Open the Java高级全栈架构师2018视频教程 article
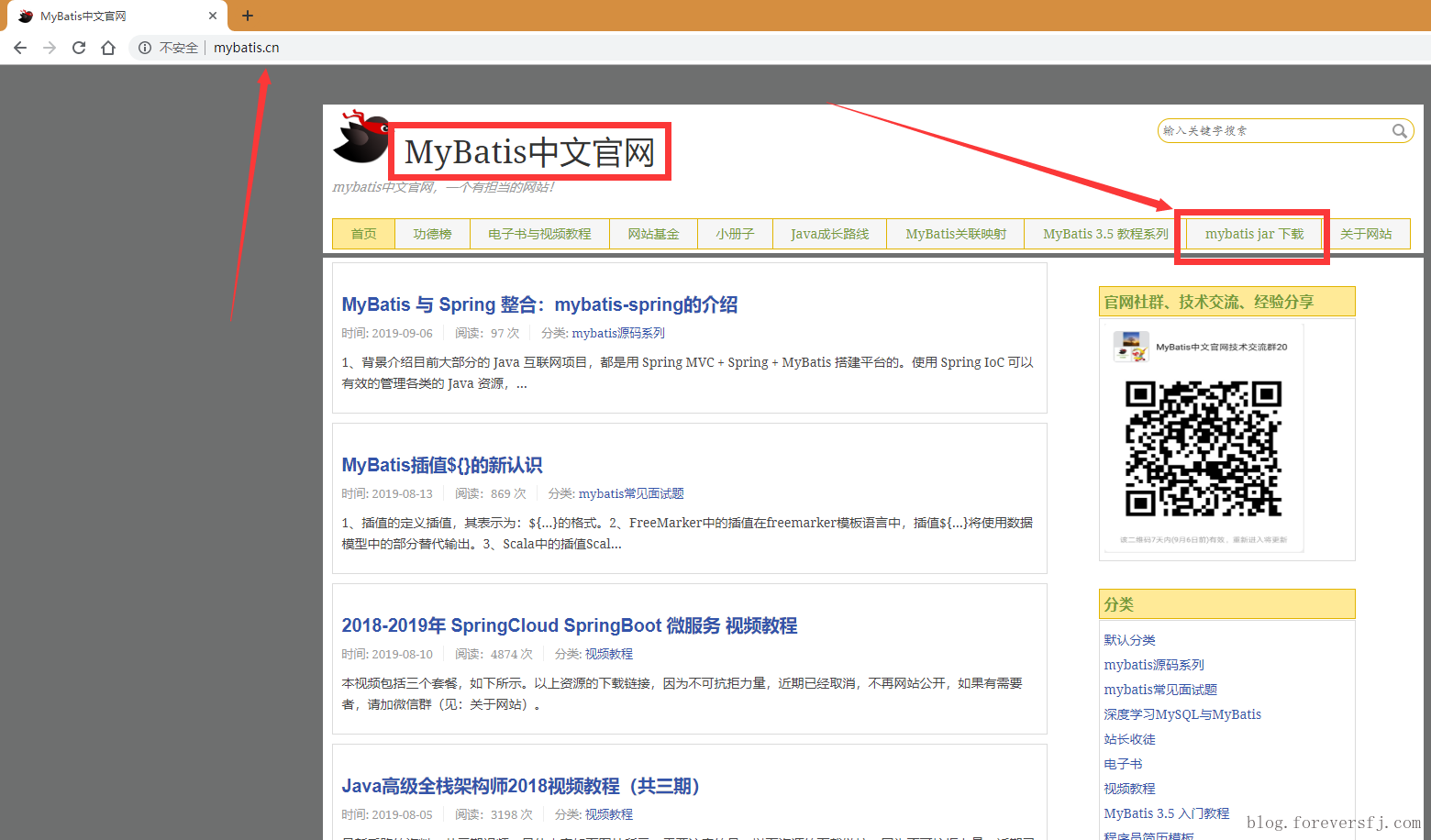The image size is (1431, 840). click(521, 786)
